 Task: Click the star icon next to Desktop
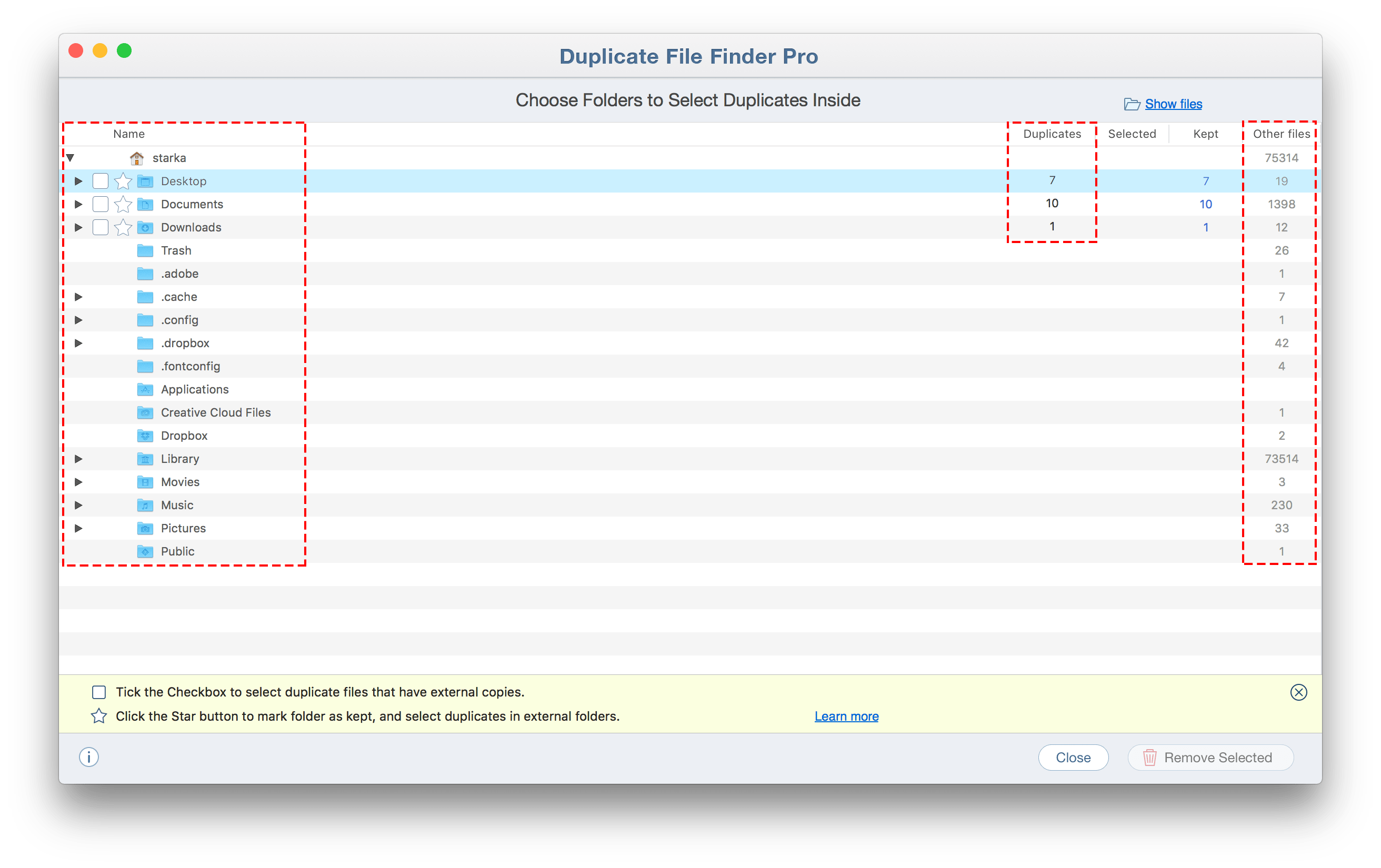point(121,182)
